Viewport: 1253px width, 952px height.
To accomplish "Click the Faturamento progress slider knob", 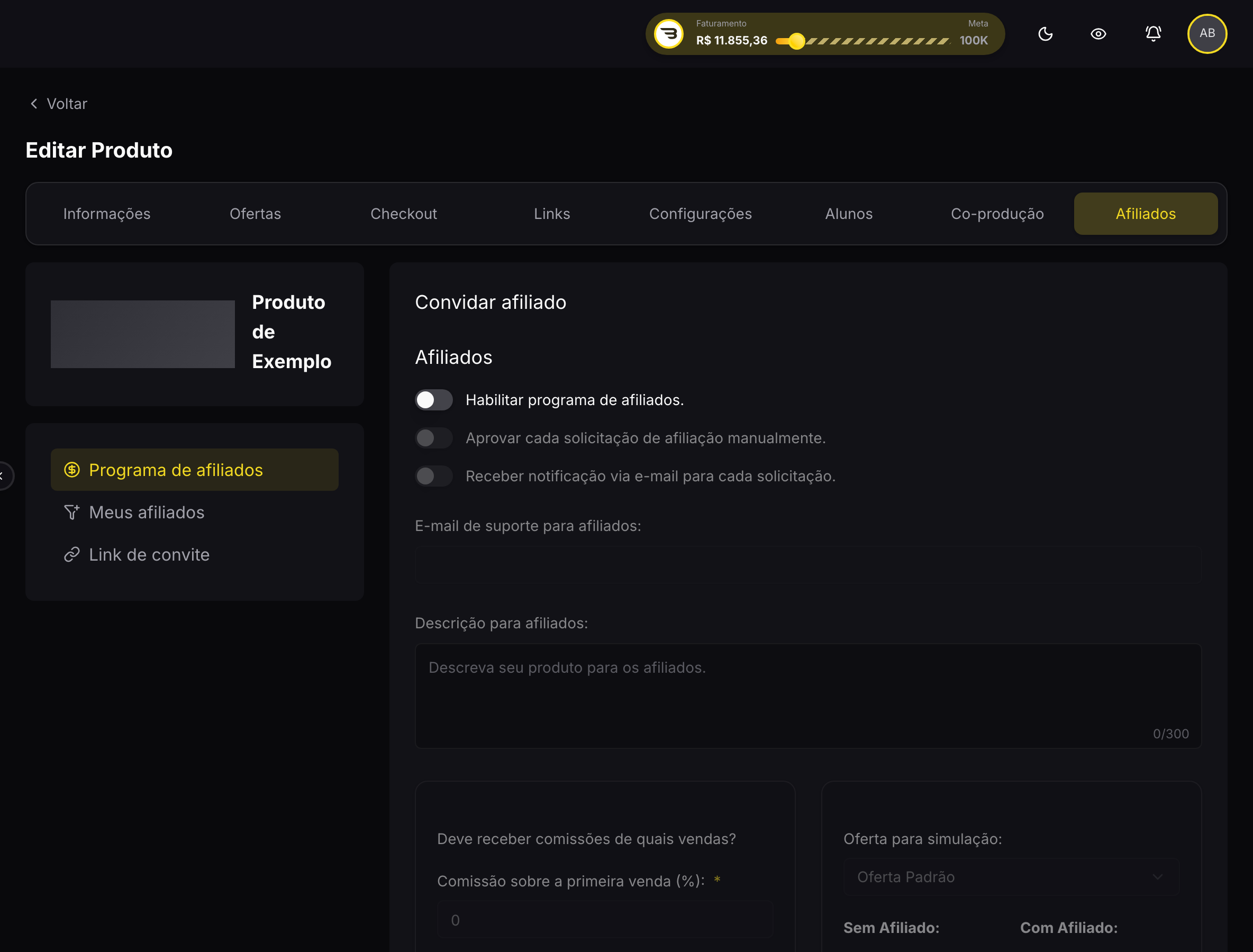I will (796, 41).
